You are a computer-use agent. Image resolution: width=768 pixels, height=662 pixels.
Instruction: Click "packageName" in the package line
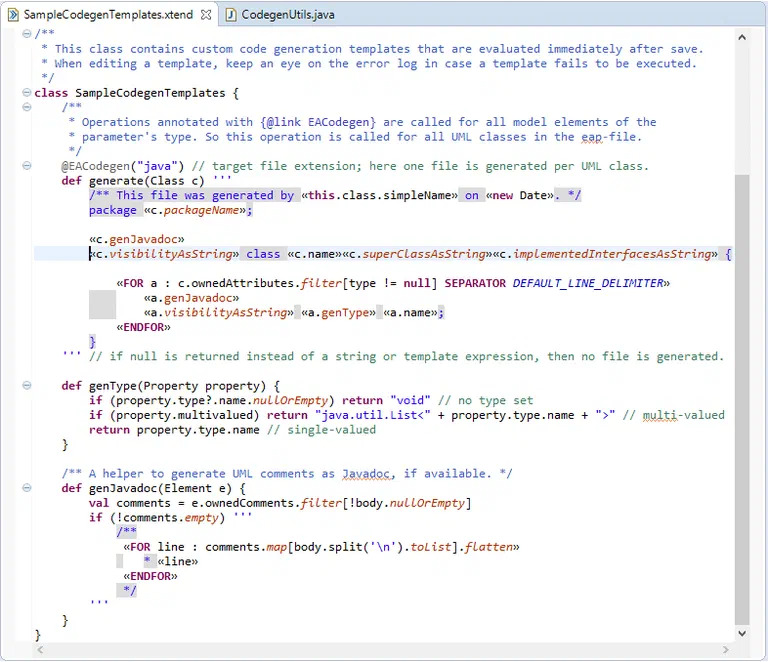pyautogui.click(x=201, y=210)
